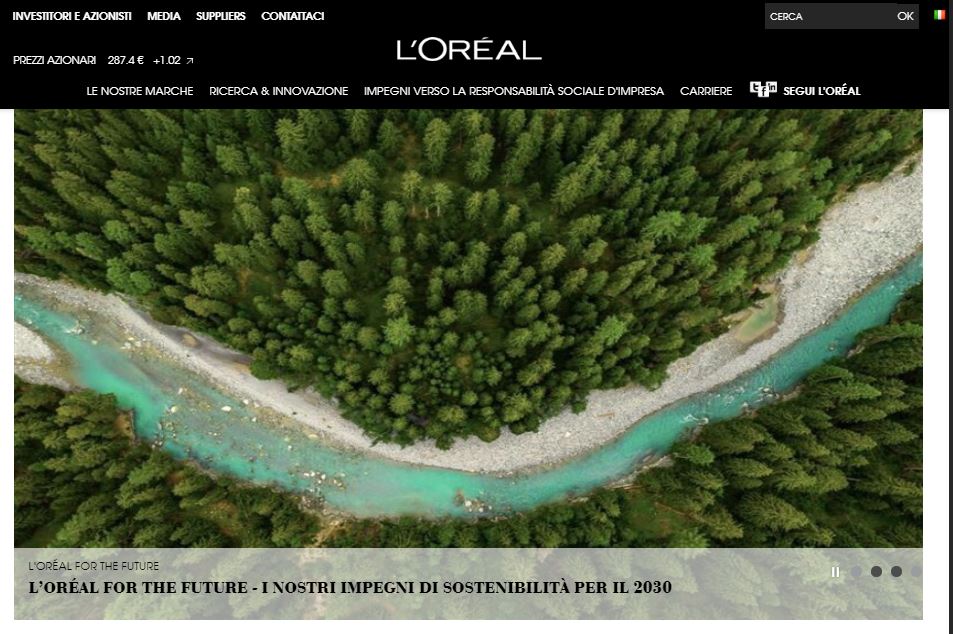
Task: Click the OK search button
Action: point(905,16)
